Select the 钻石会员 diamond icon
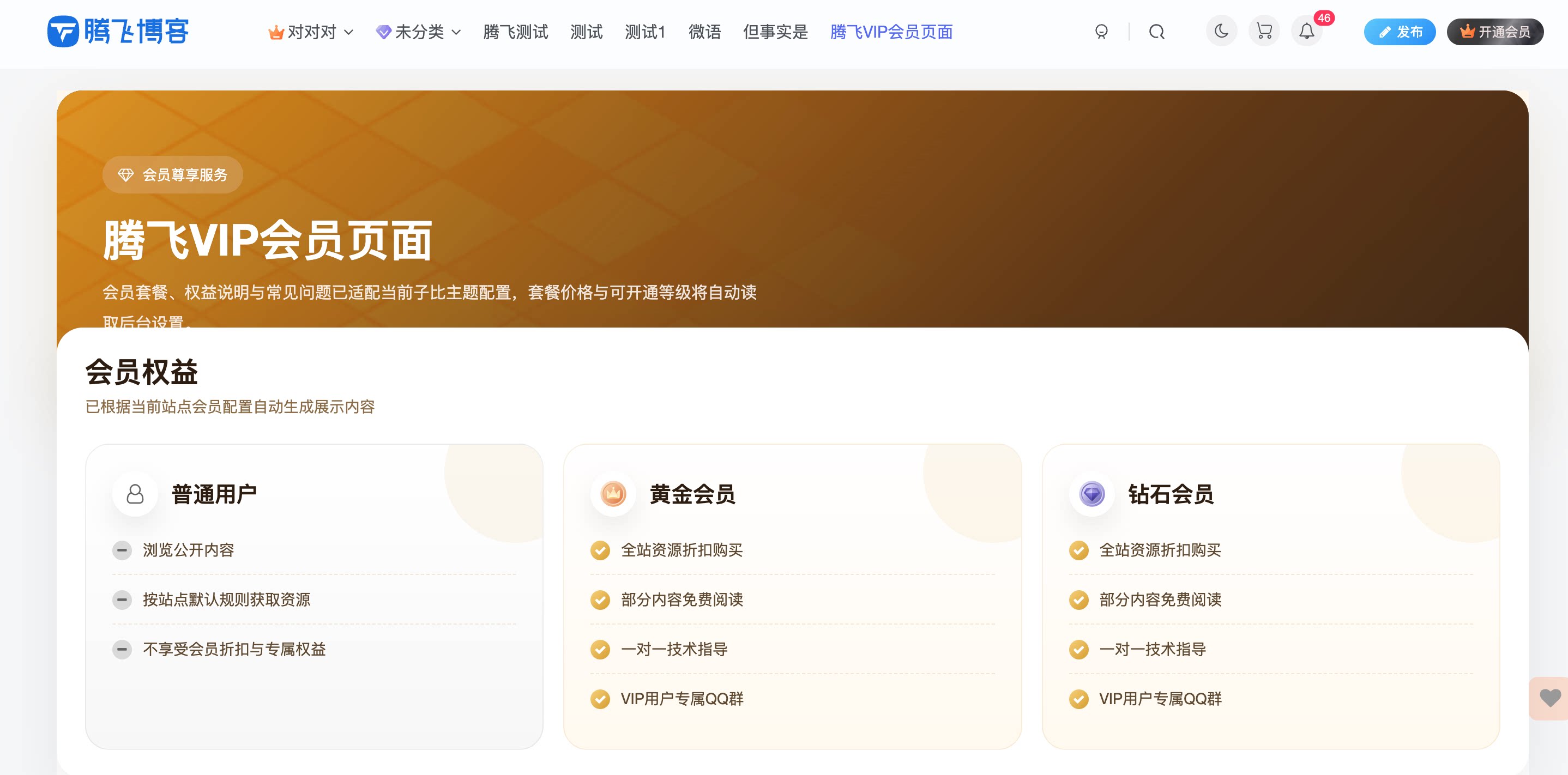The height and width of the screenshot is (775, 1568). pyautogui.click(x=1092, y=494)
